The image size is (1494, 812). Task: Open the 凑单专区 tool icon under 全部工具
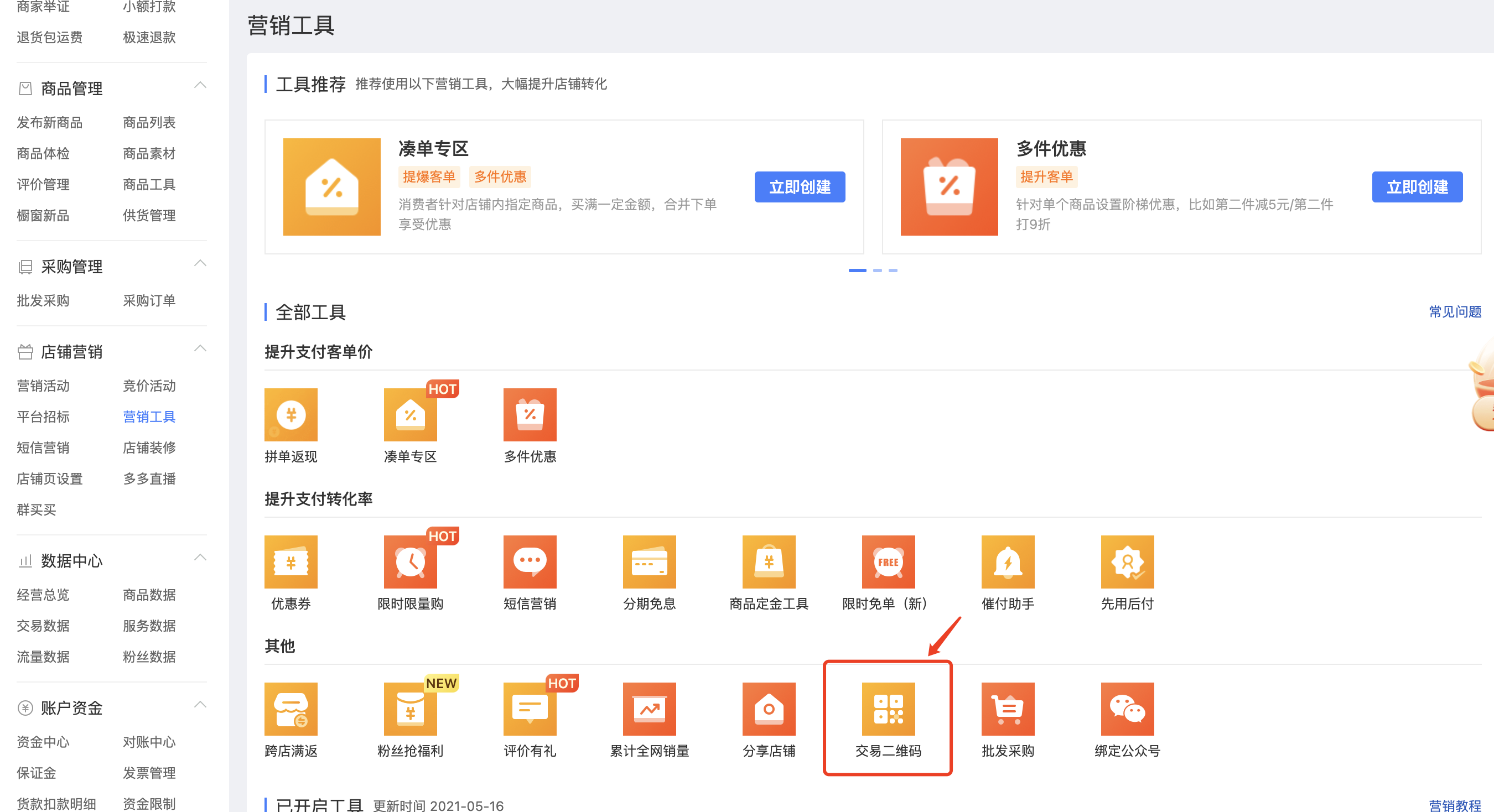coord(410,414)
